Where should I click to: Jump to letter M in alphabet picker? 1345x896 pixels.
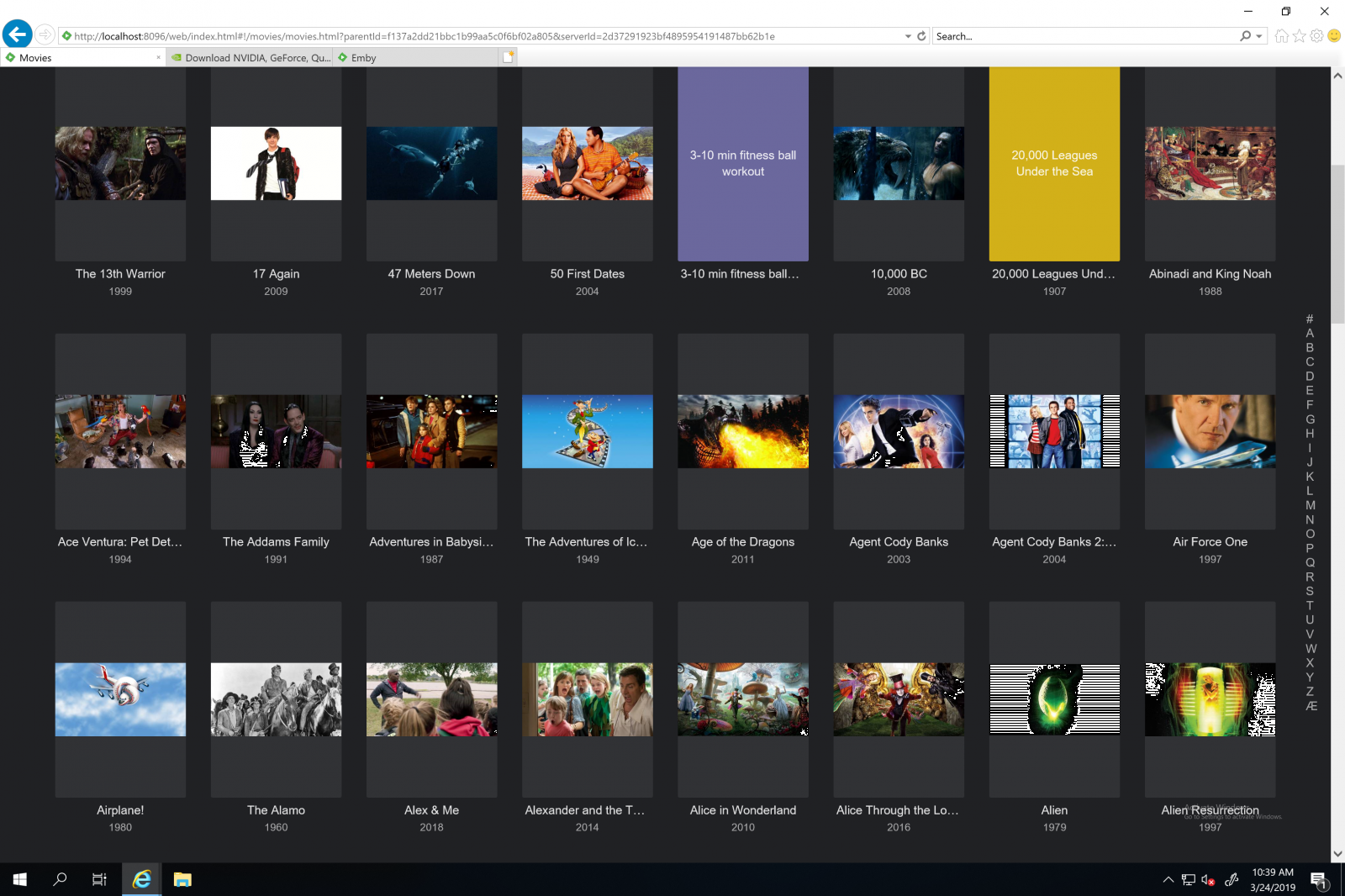(x=1310, y=505)
